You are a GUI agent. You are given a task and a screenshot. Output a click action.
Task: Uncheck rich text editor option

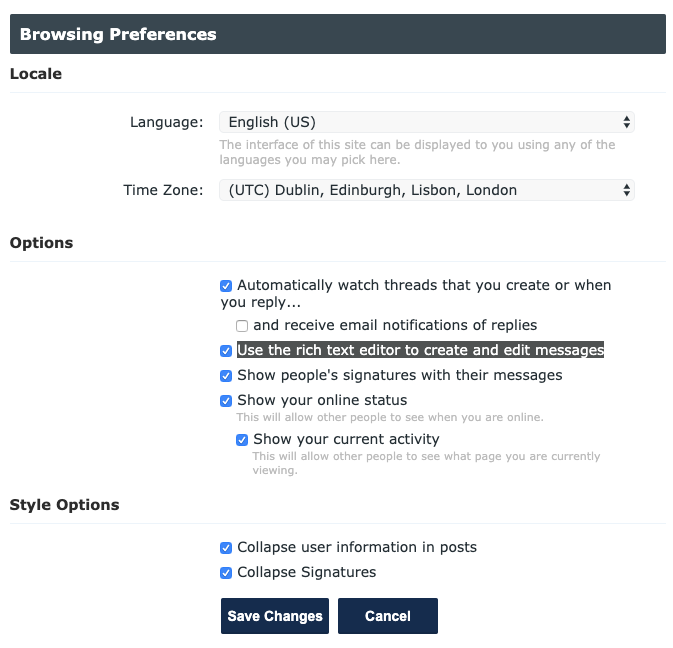coord(226,351)
